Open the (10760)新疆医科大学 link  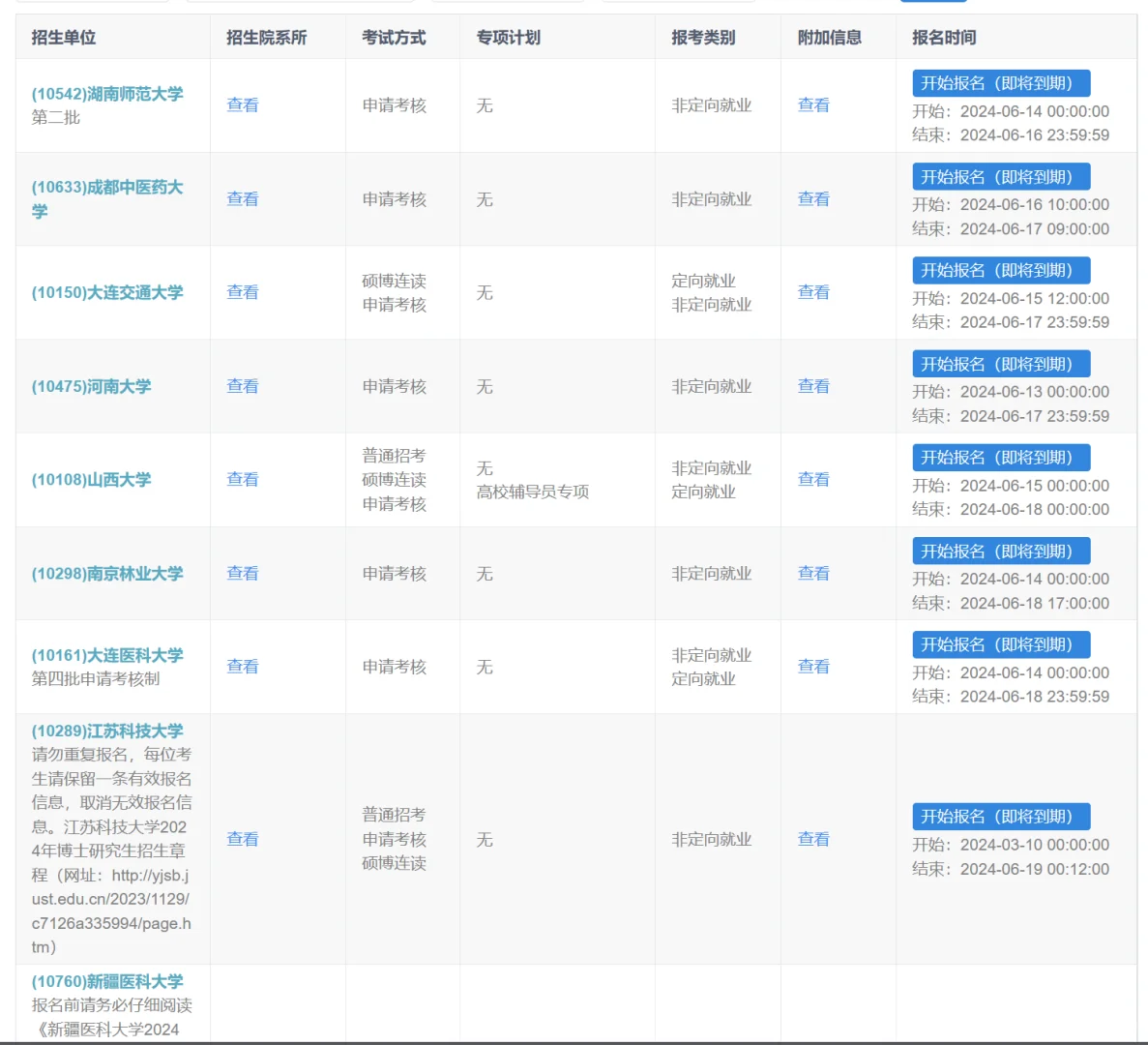pyautogui.click(x=107, y=981)
